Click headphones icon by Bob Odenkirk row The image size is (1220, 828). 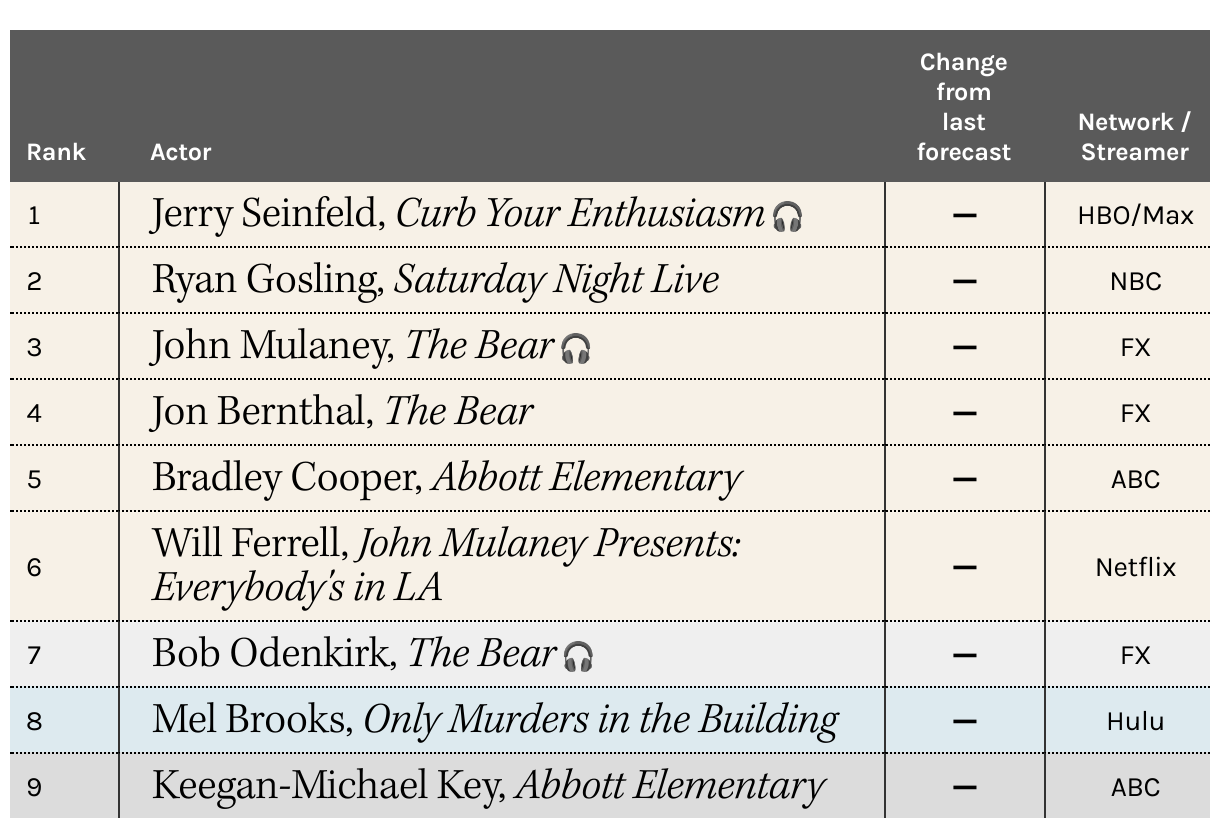[x=578, y=657]
